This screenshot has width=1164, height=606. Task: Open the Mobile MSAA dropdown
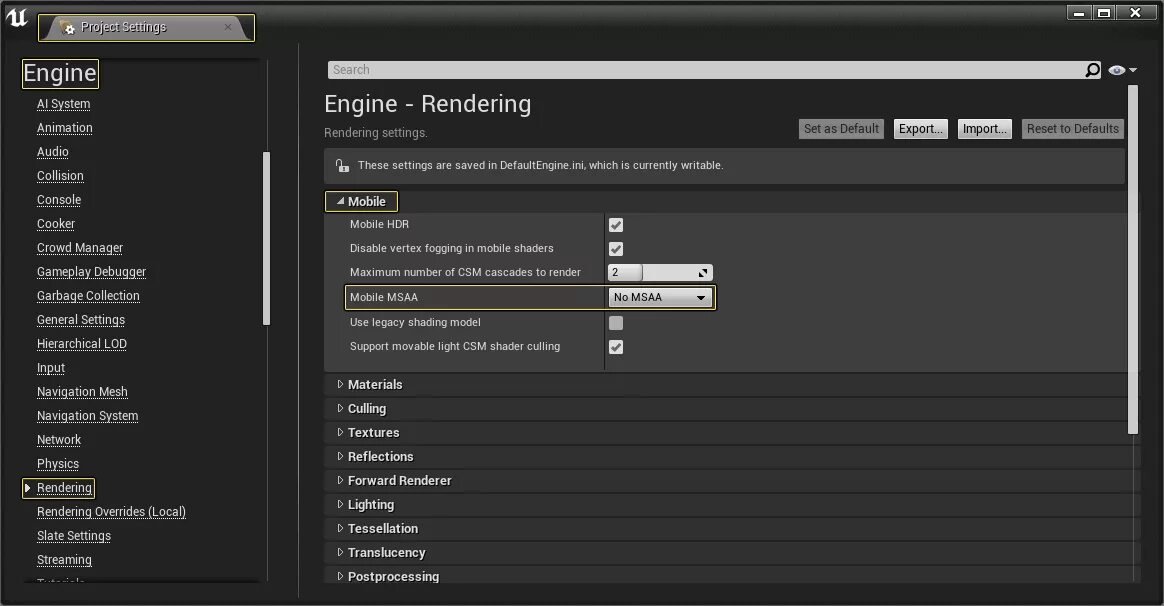pos(660,297)
